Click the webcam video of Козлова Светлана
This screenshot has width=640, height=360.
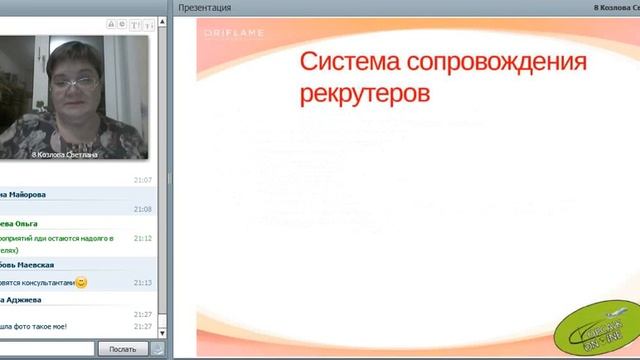[74, 97]
